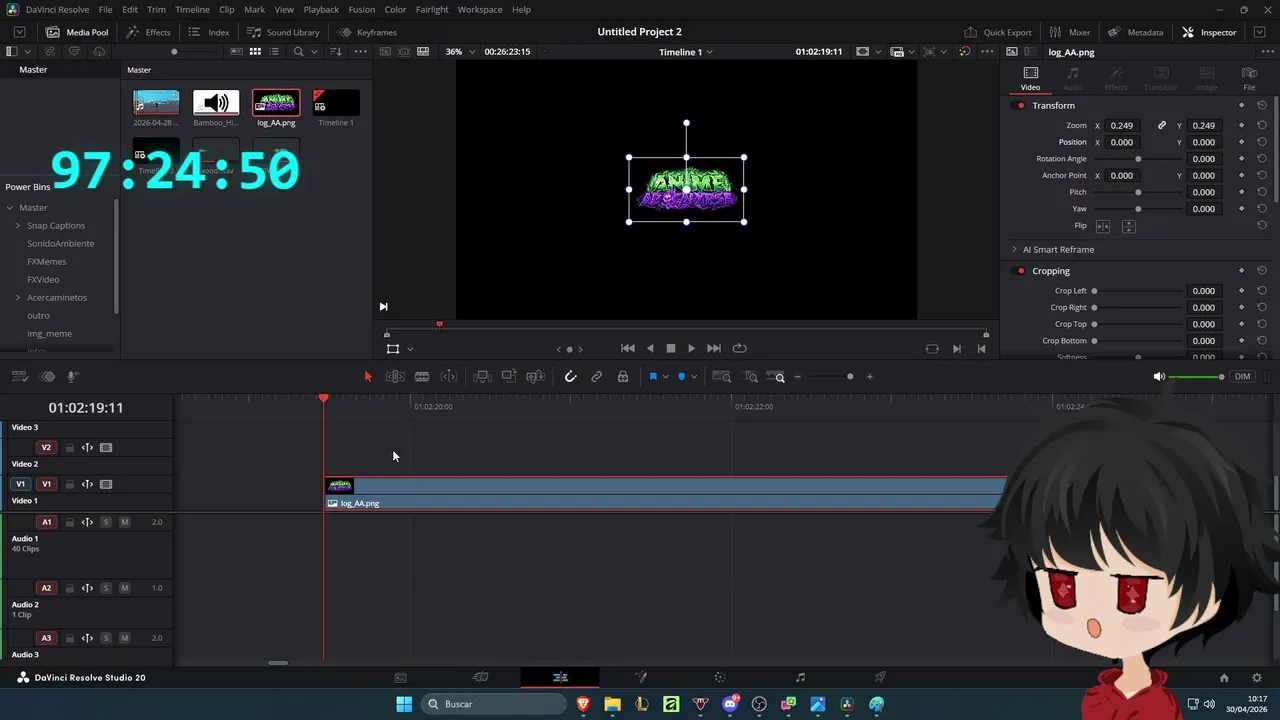Expand AI Smart Reframe section
Viewport: 1280px width, 720px height.
pyautogui.click(x=1014, y=250)
